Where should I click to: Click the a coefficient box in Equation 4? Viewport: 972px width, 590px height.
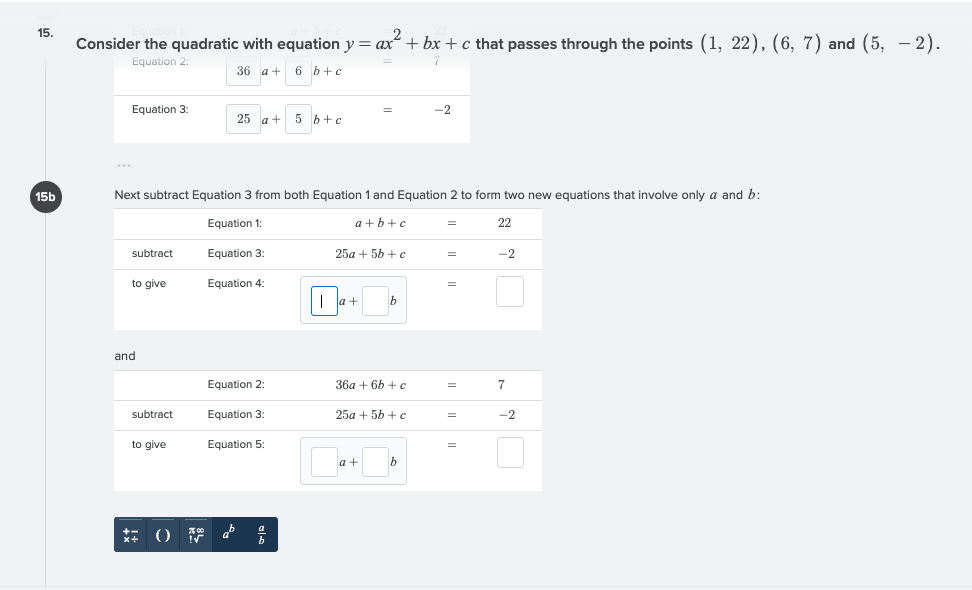(322, 299)
